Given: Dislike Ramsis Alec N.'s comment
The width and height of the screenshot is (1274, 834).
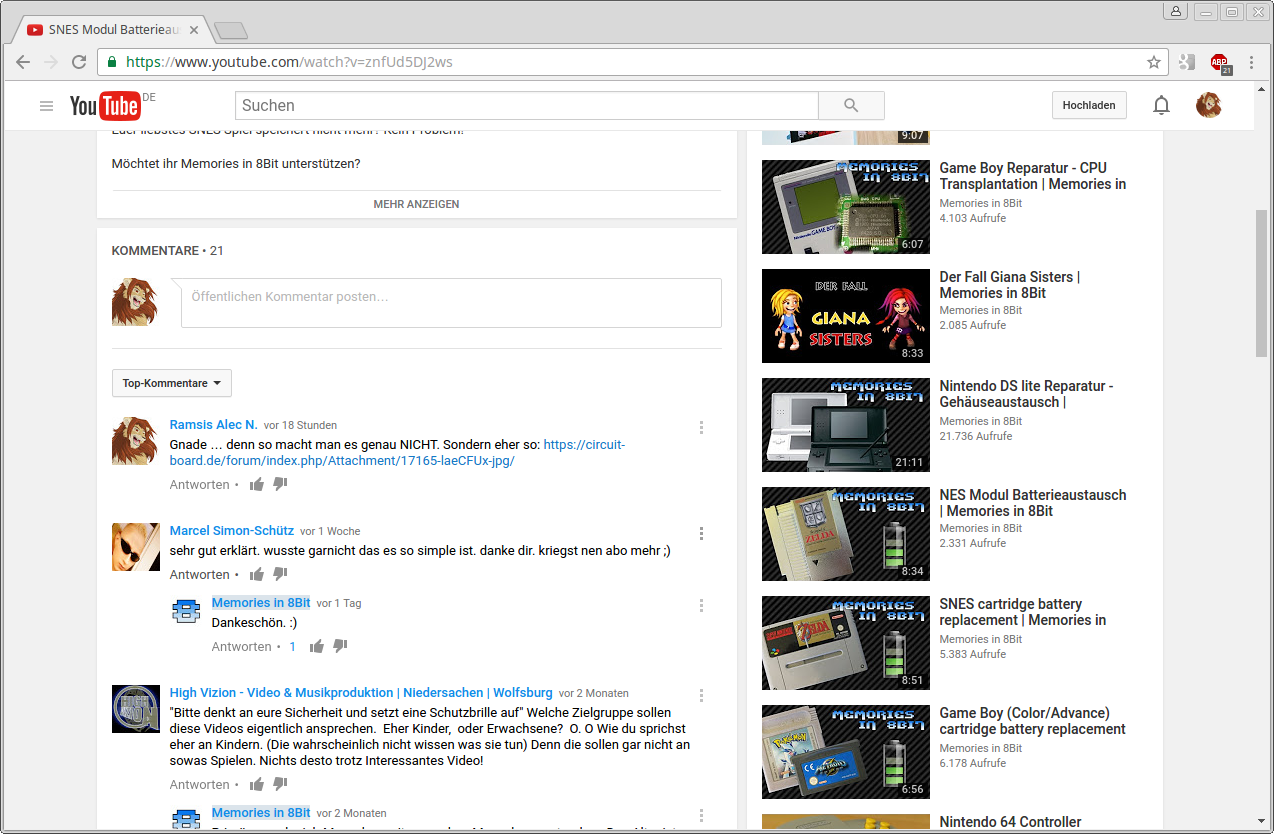Looking at the screenshot, I should coord(280,484).
